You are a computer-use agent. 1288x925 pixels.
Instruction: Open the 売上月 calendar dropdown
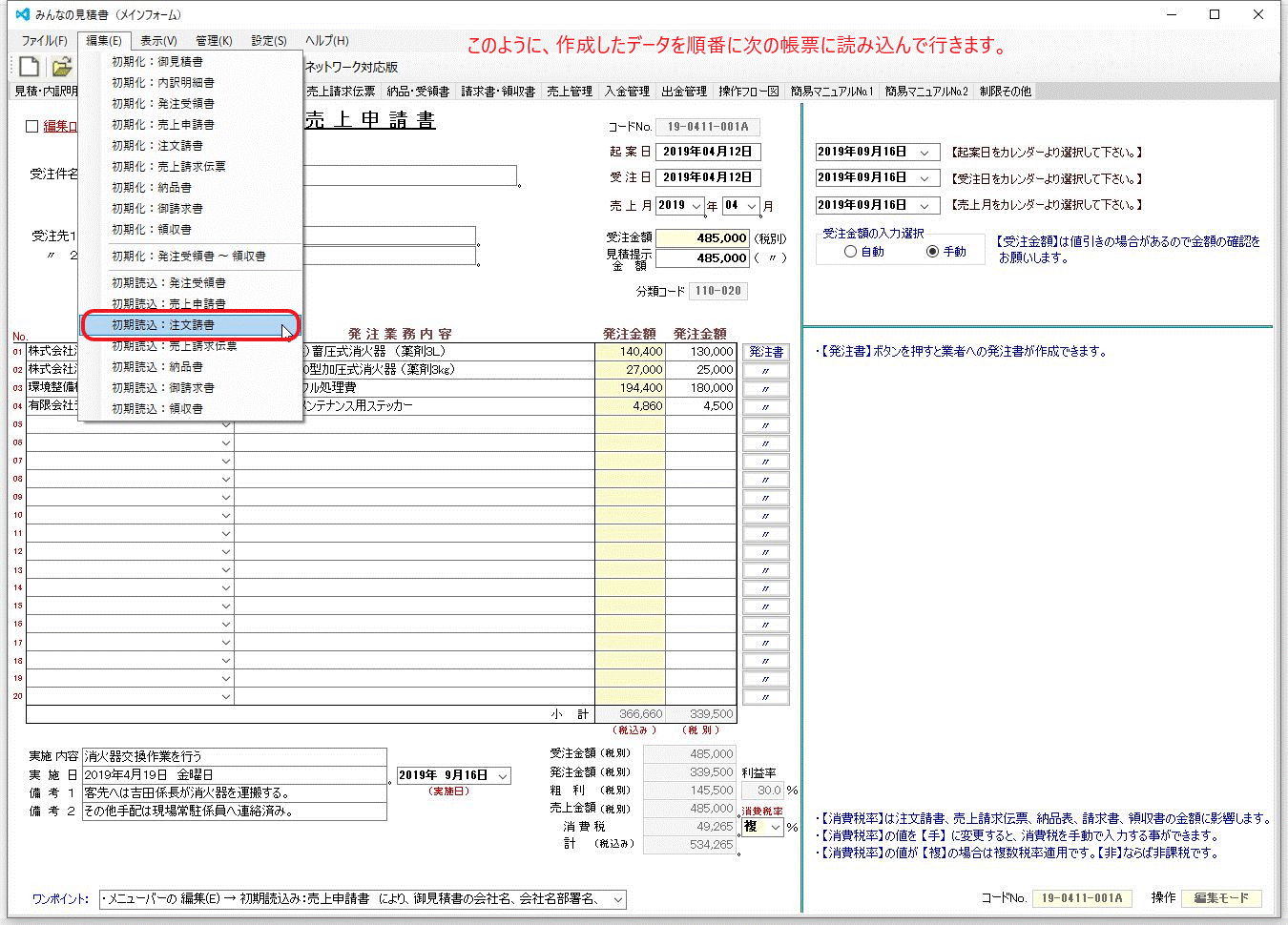tap(924, 205)
